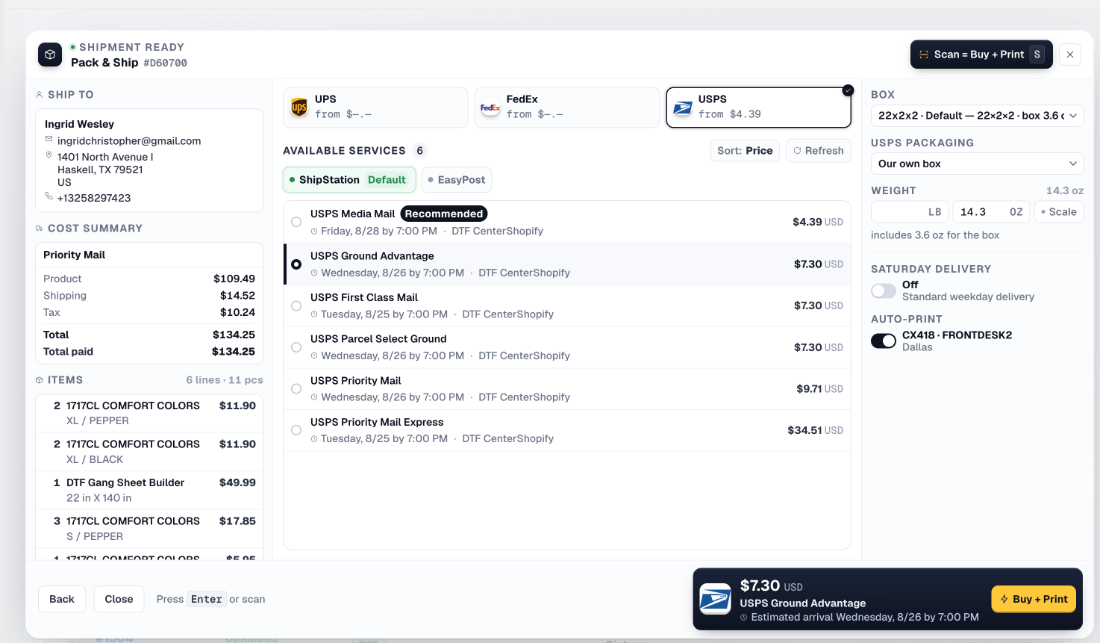Click the Cost Summary header icon
This screenshot has height=643, width=1100.
39,229
